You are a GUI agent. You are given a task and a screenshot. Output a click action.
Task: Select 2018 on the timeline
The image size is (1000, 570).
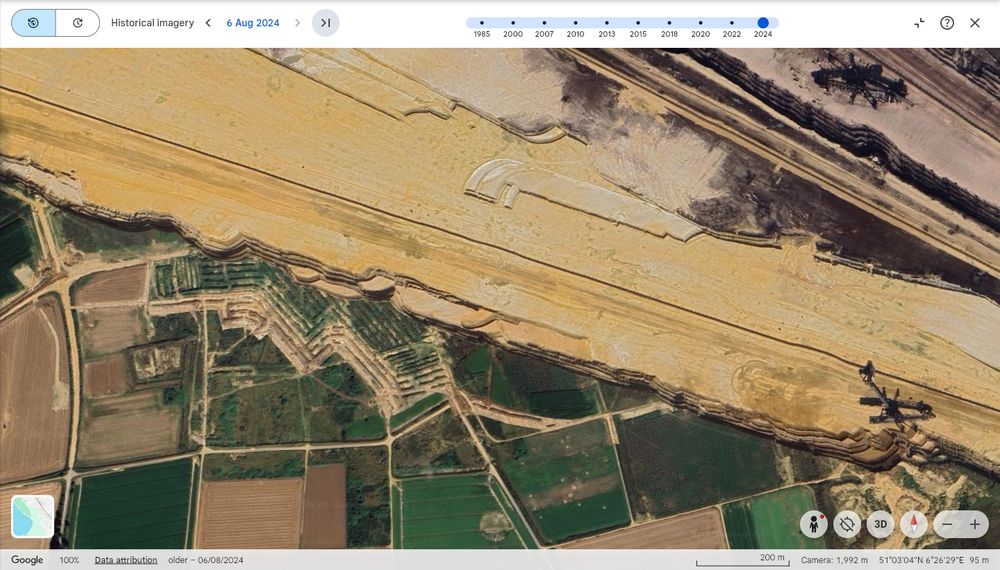pos(669,23)
